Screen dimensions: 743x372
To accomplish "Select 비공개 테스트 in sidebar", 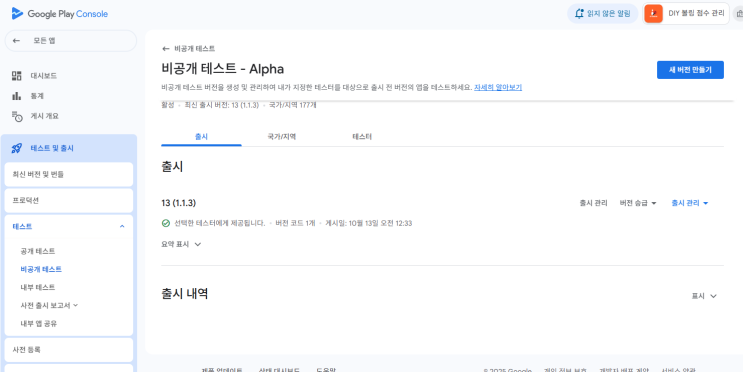I will [x=41, y=269].
